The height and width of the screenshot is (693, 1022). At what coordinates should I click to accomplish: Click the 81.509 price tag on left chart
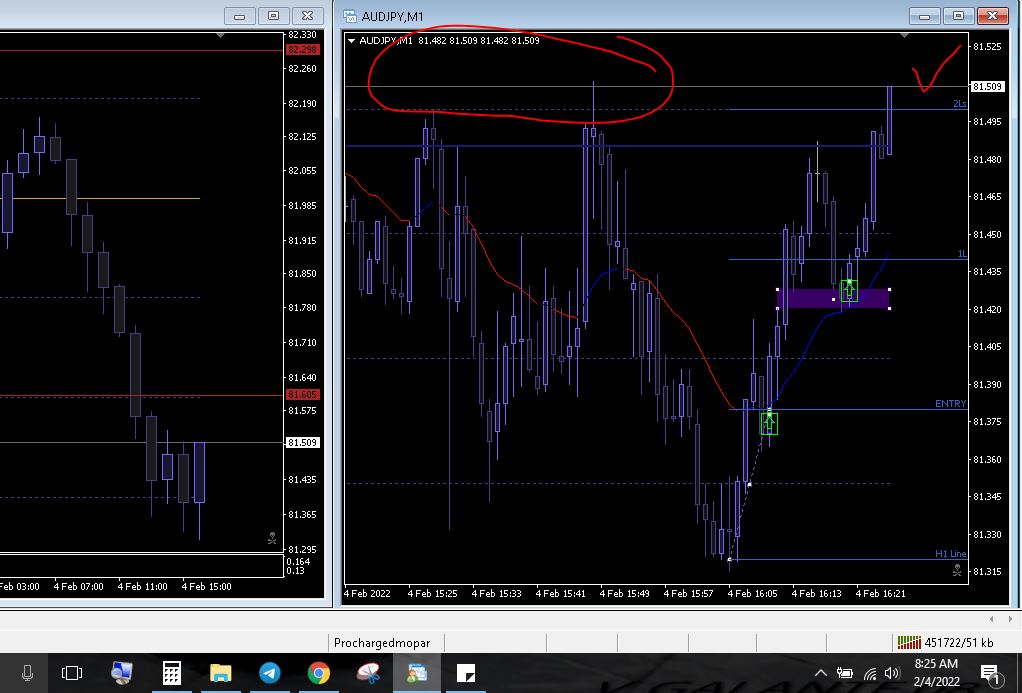(x=302, y=442)
